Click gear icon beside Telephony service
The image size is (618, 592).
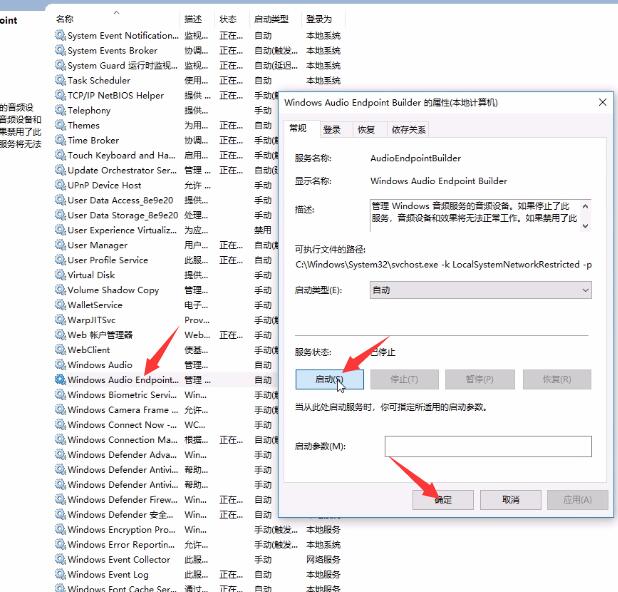coord(60,110)
